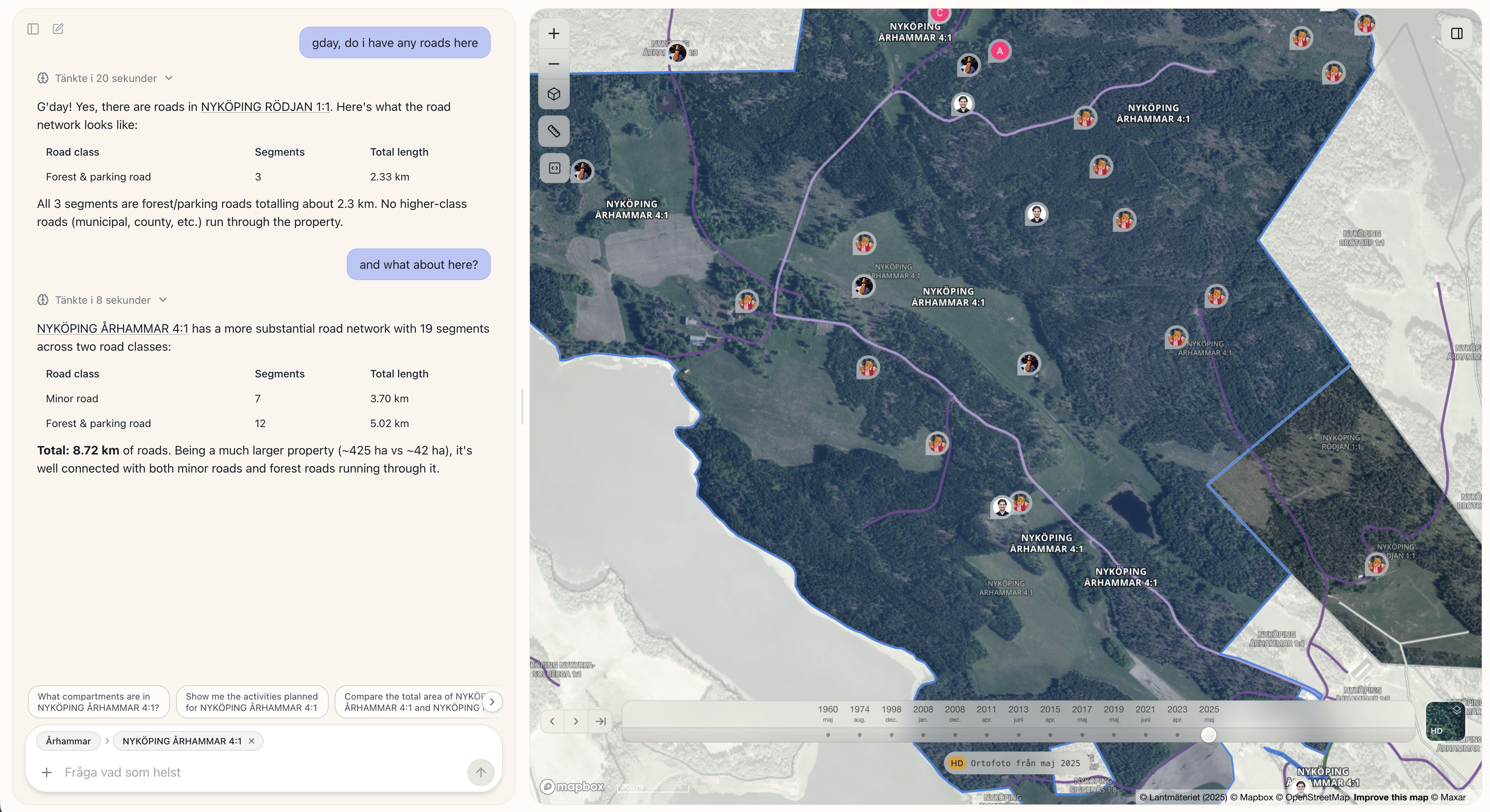Choose 'What compartments are in' suggestion
This screenshot has height=812, width=1490.
point(98,701)
